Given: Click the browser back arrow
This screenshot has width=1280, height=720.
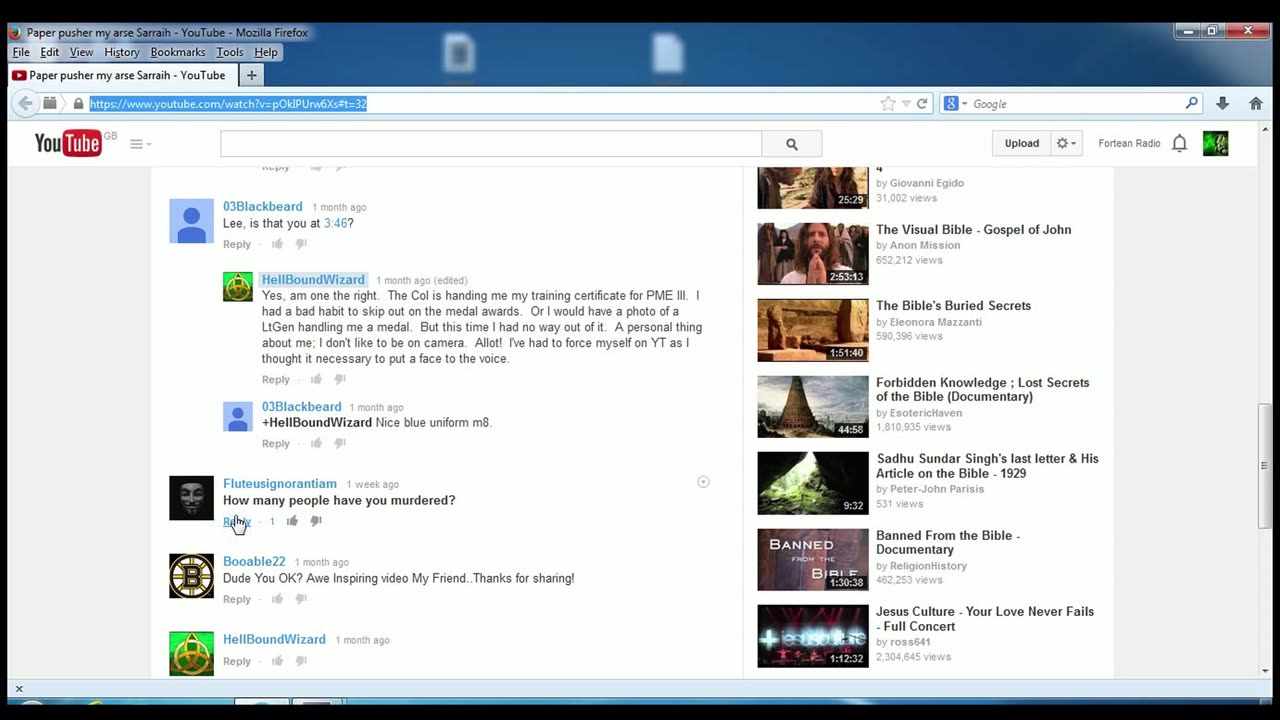Looking at the screenshot, I should point(26,103).
